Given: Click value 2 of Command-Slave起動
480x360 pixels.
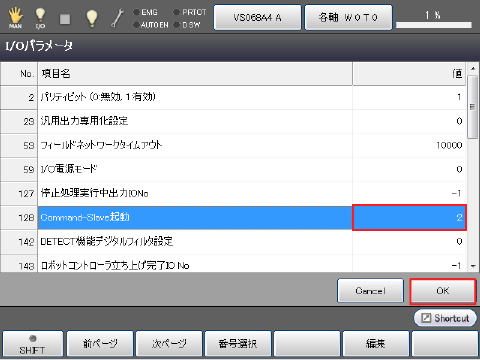Looking at the screenshot, I should (409, 217).
